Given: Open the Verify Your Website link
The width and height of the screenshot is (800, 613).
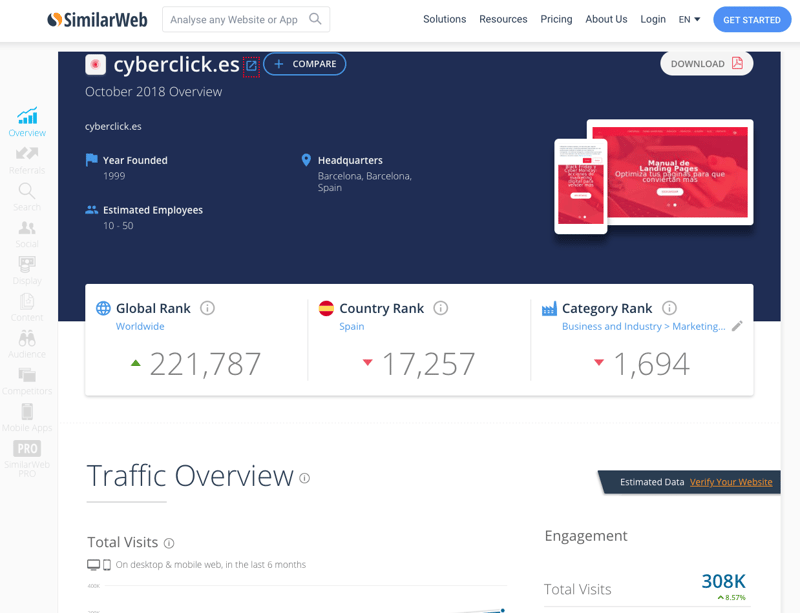Looking at the screenshot, I should click(730, 482).
